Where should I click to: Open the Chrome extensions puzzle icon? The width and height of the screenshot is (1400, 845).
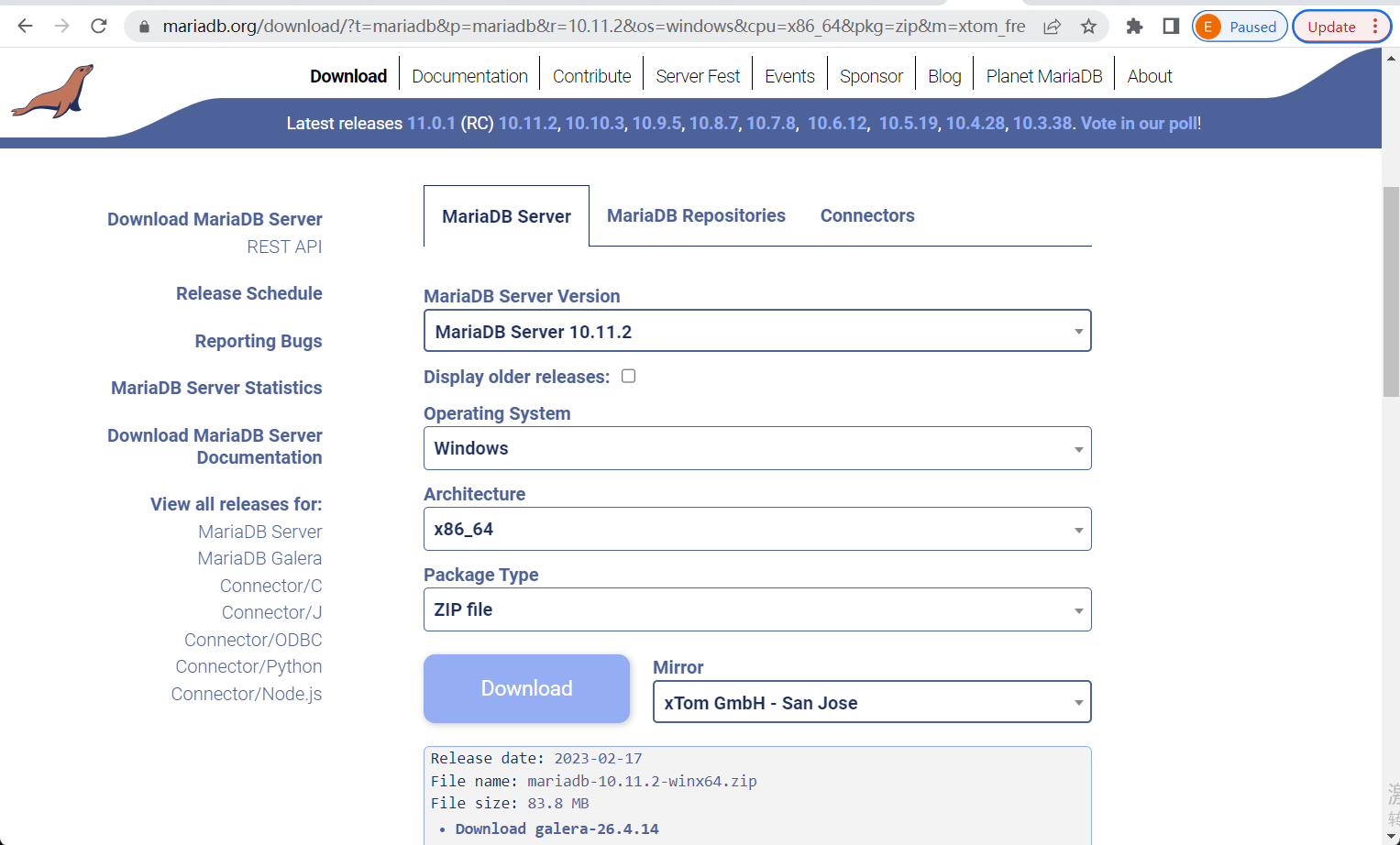point(1134,27)
